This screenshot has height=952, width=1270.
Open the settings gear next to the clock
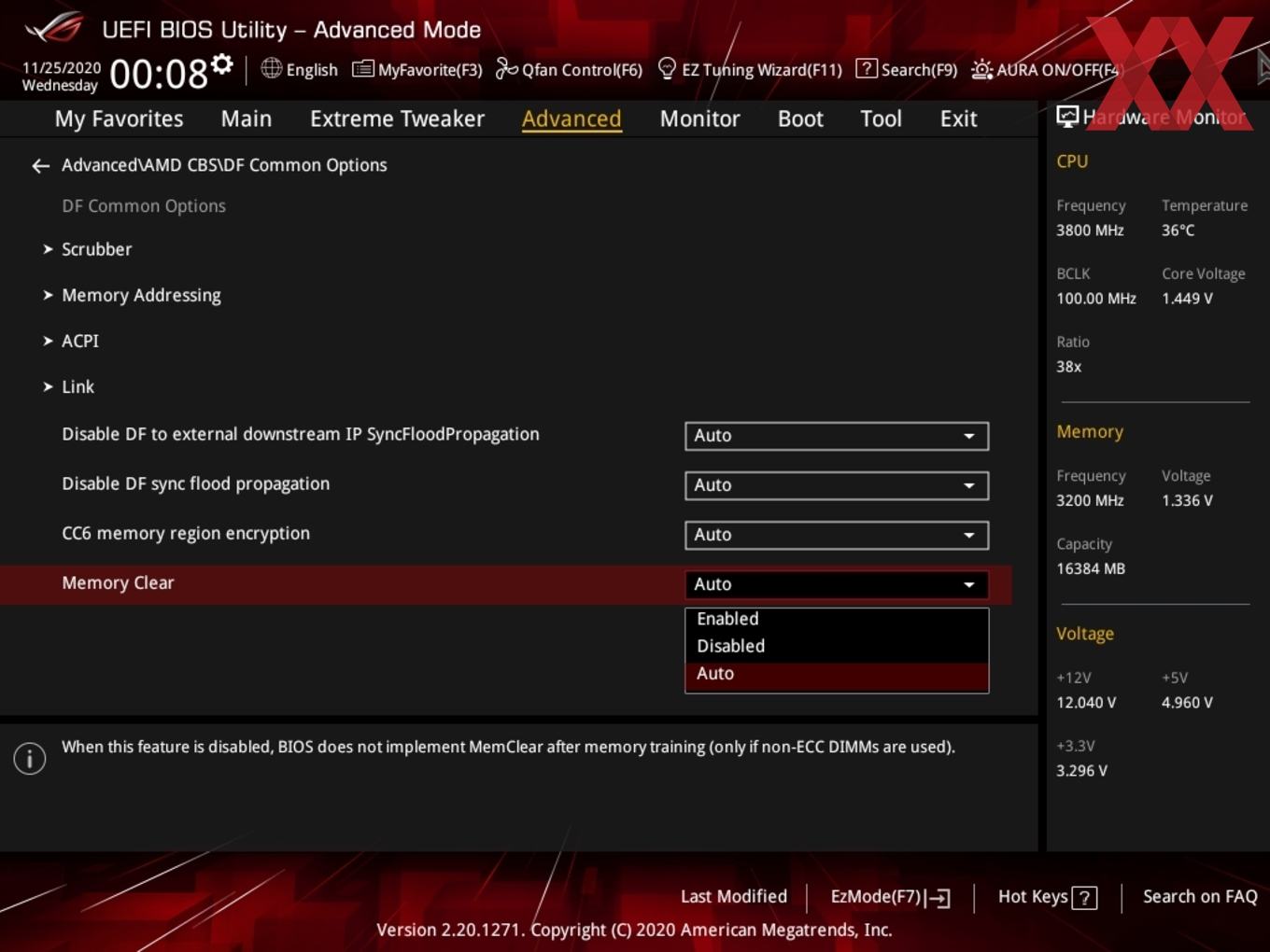[221, 63]
